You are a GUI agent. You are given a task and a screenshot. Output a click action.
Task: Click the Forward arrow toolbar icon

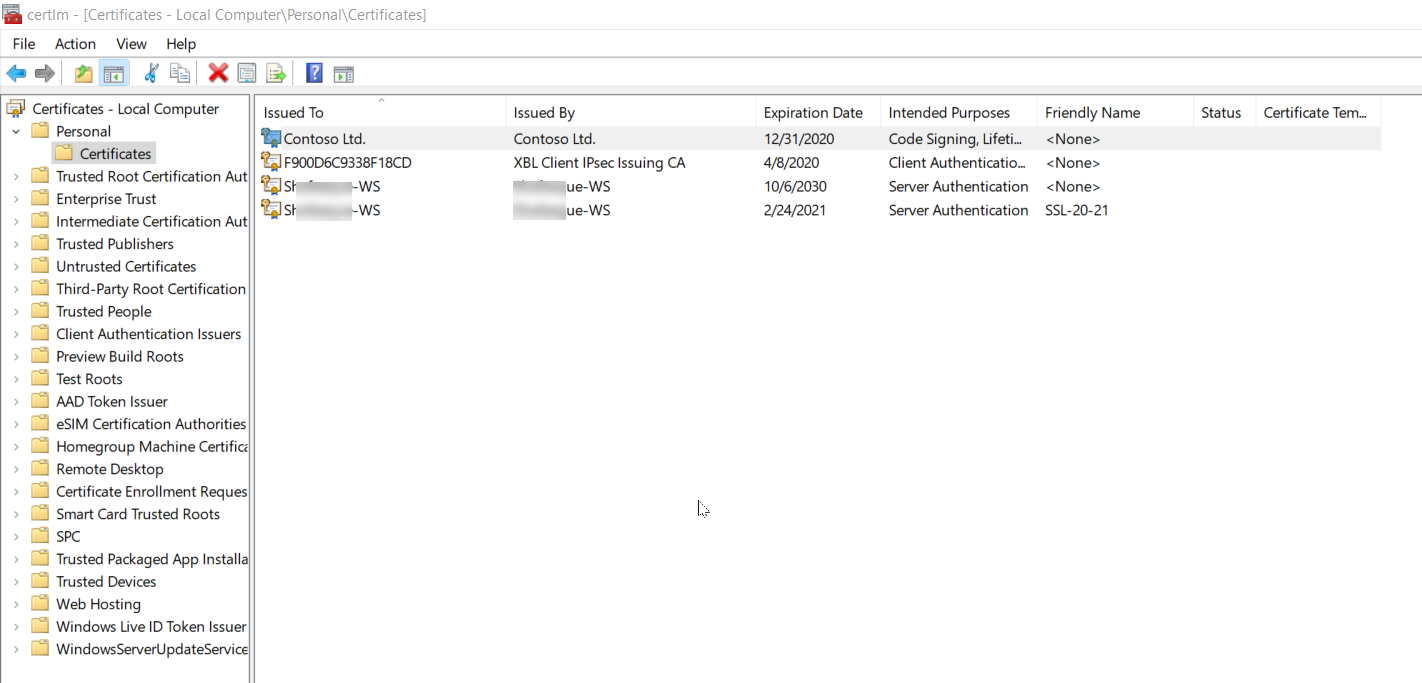point(45,73)
